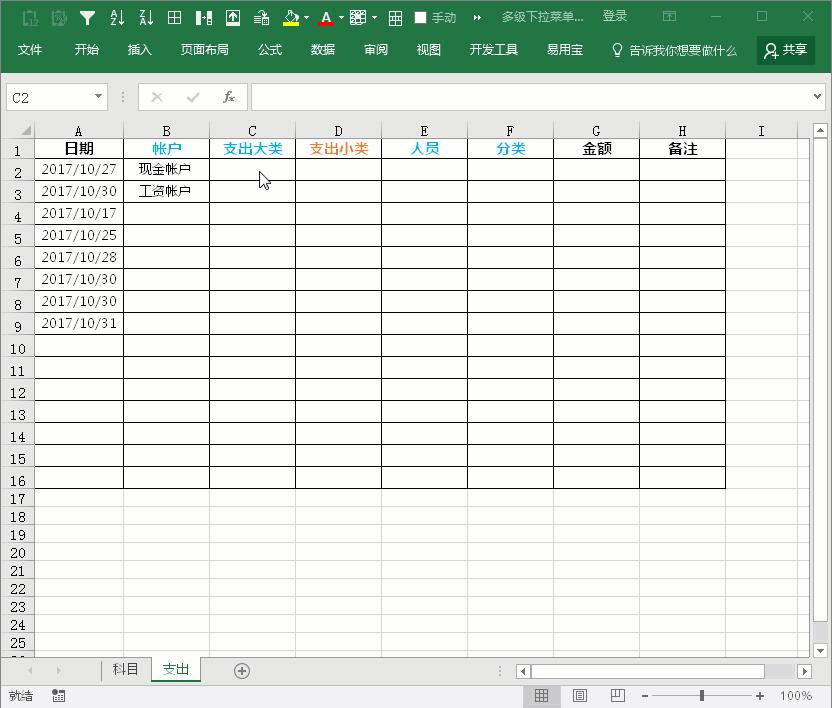Add a new worksheet with the plus button
832x708 pixels.
(x=241, y=670)
